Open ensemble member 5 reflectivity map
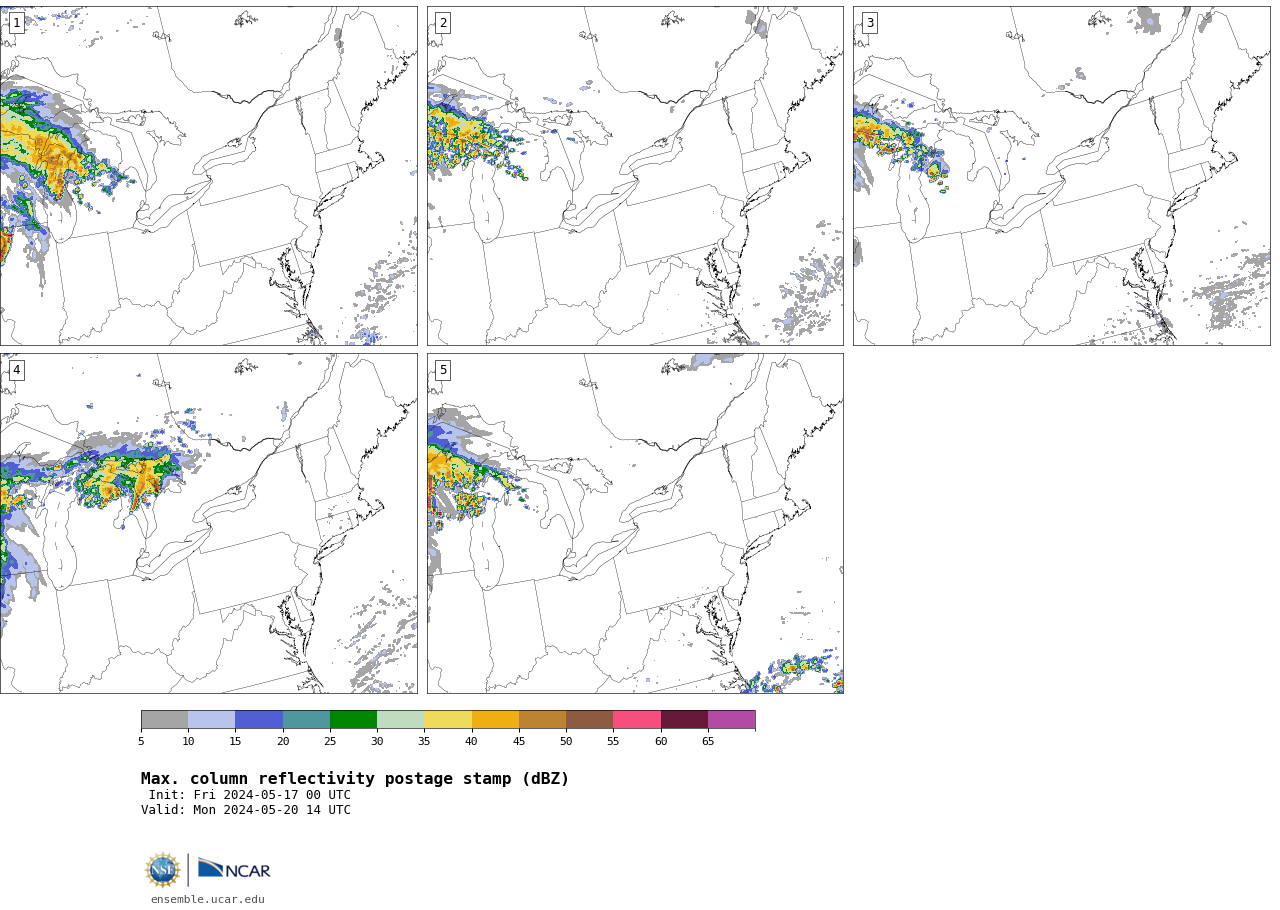 tap(635, 523)
